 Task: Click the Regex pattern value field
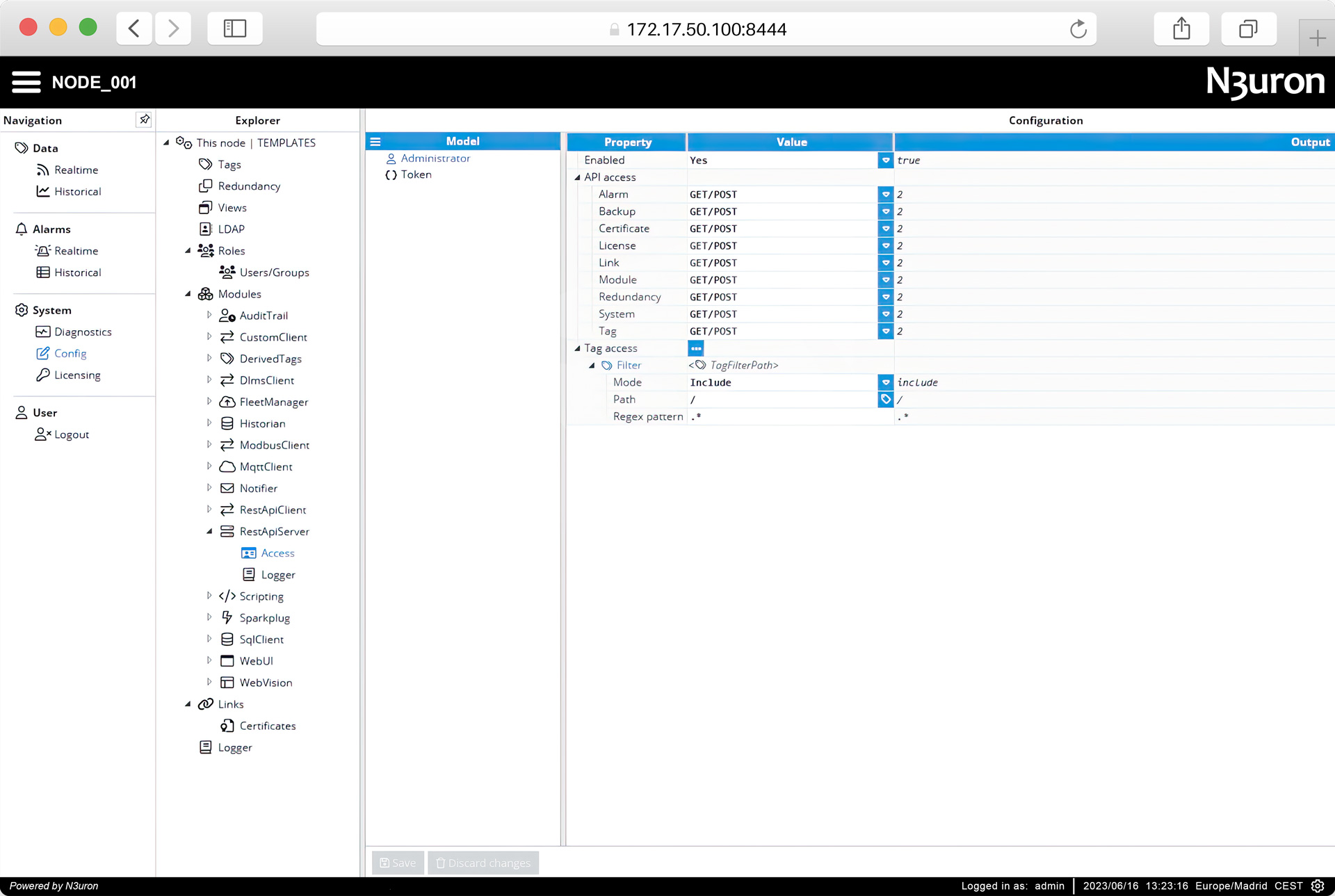[789, 417]
